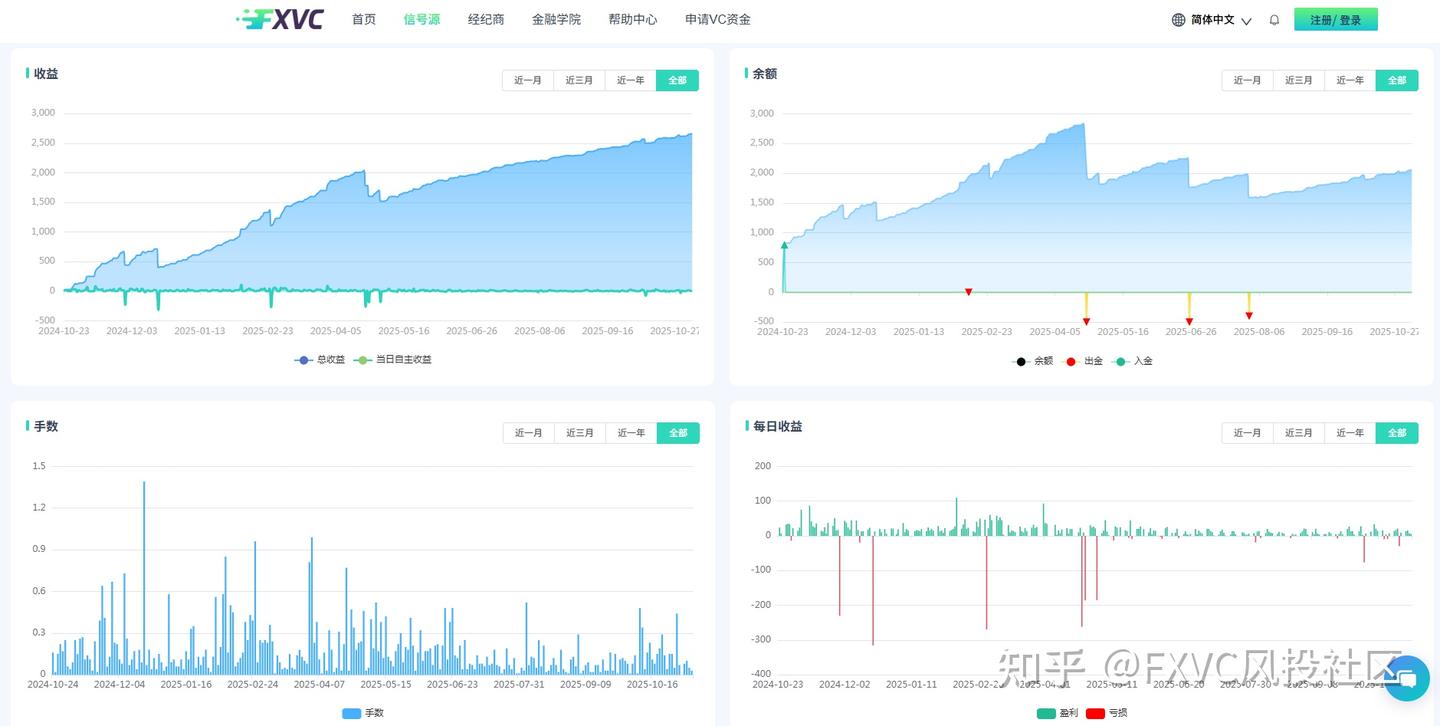The image size is (1440, 726).
Task: Select 近一年 filter on the 手数 chart
Action: [x=629, y=433]
